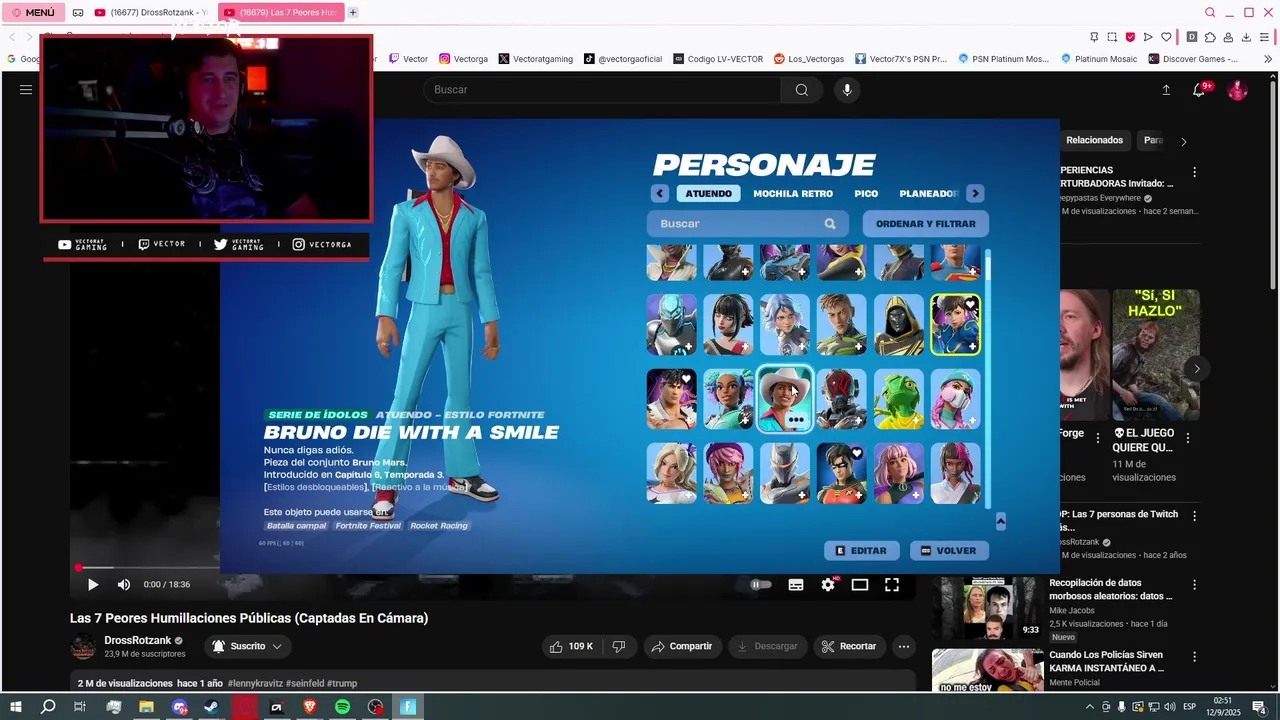Open video player settings gear

coord(828,585)
